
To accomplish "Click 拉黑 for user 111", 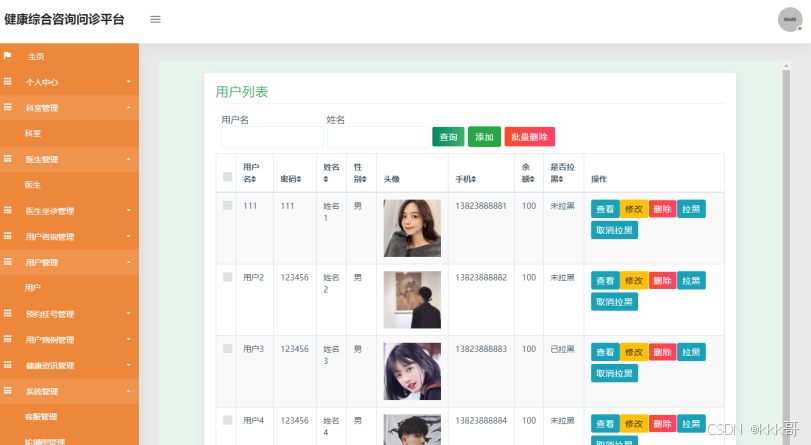I will (x=691, y=209).
